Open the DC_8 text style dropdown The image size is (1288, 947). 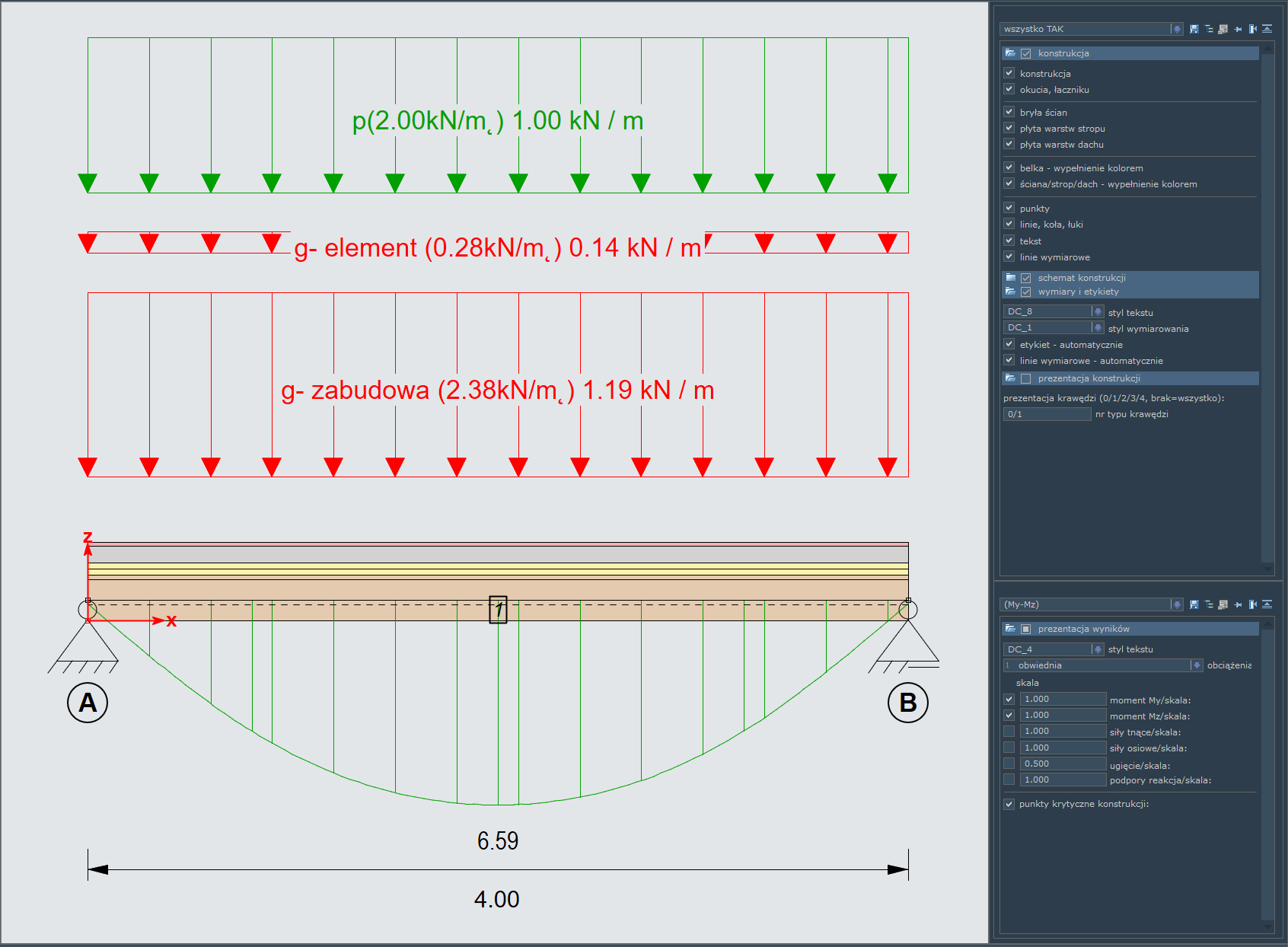pos(1098,311)
